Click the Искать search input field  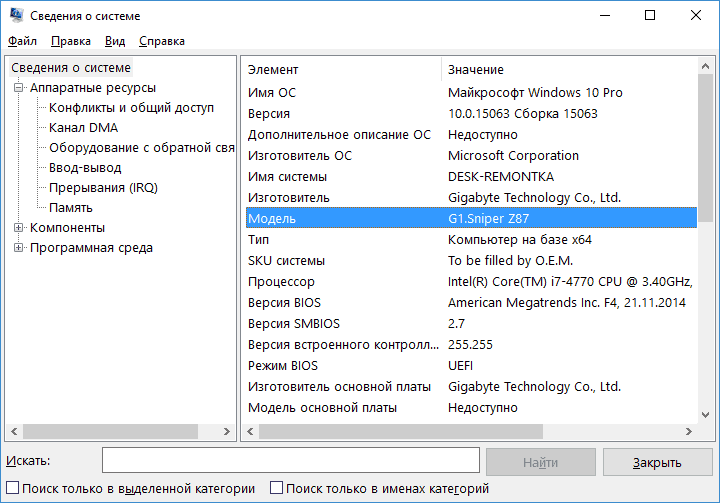tap(291, 460)
